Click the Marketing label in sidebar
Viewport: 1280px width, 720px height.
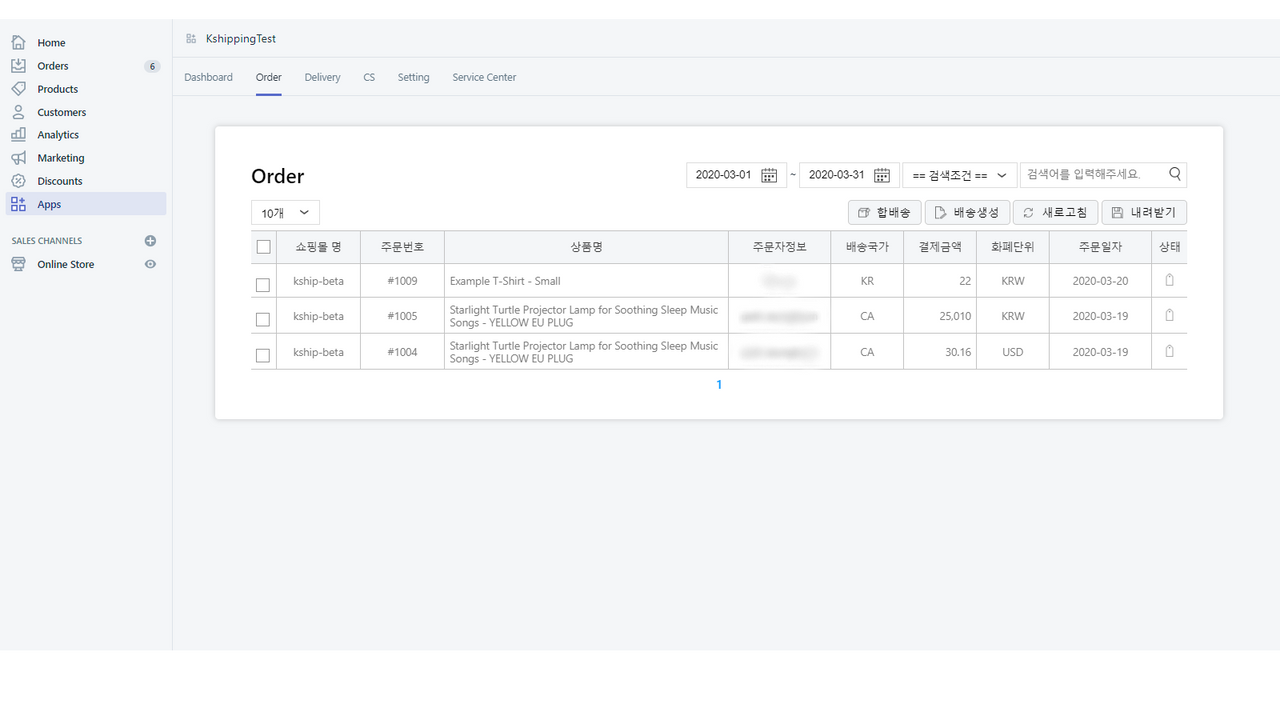tap(61, 158)
